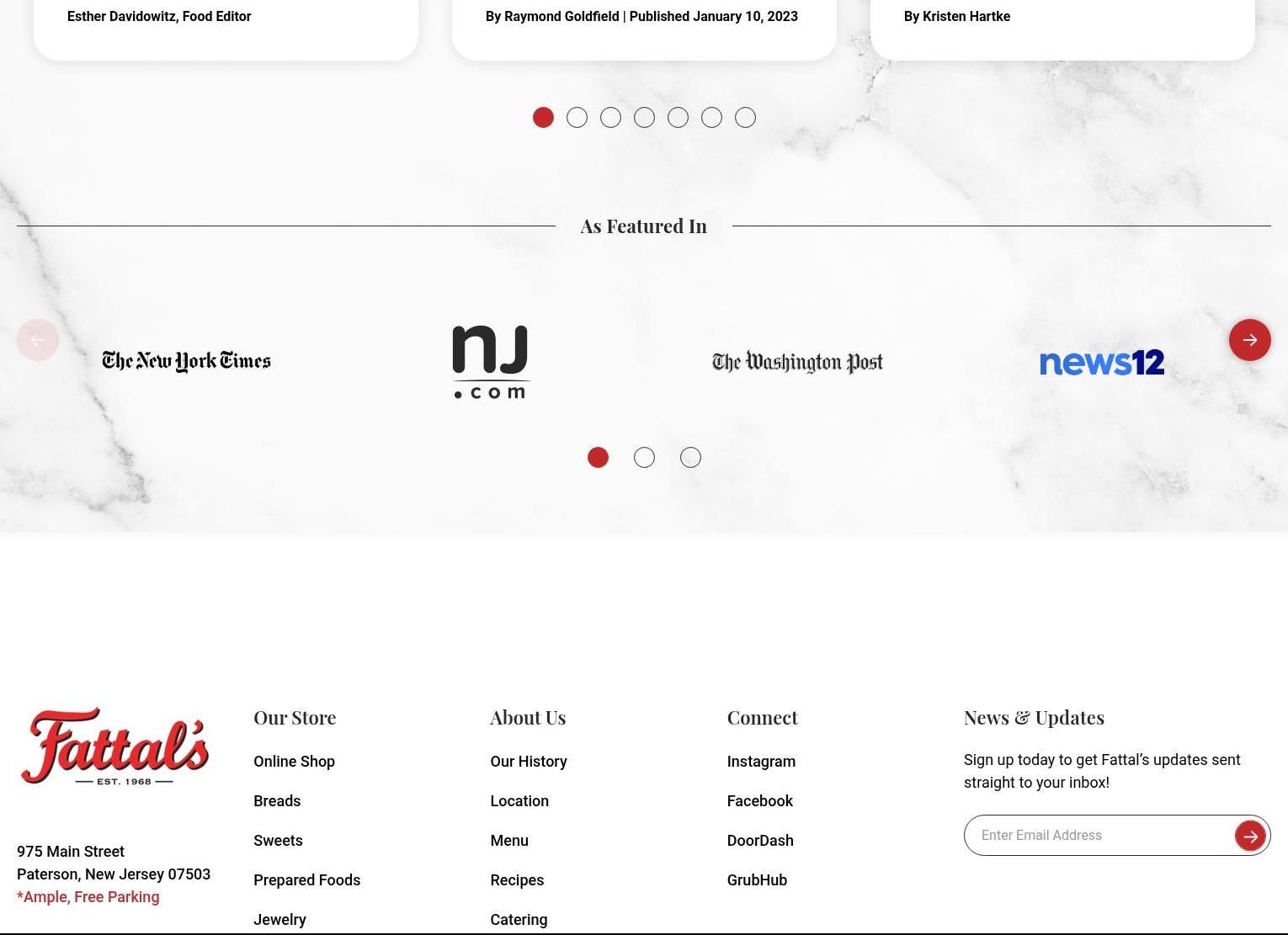This screenshot has height=935, width=1288.
Task: Click the Ample, Free Parking note
Action: point(88,896)
